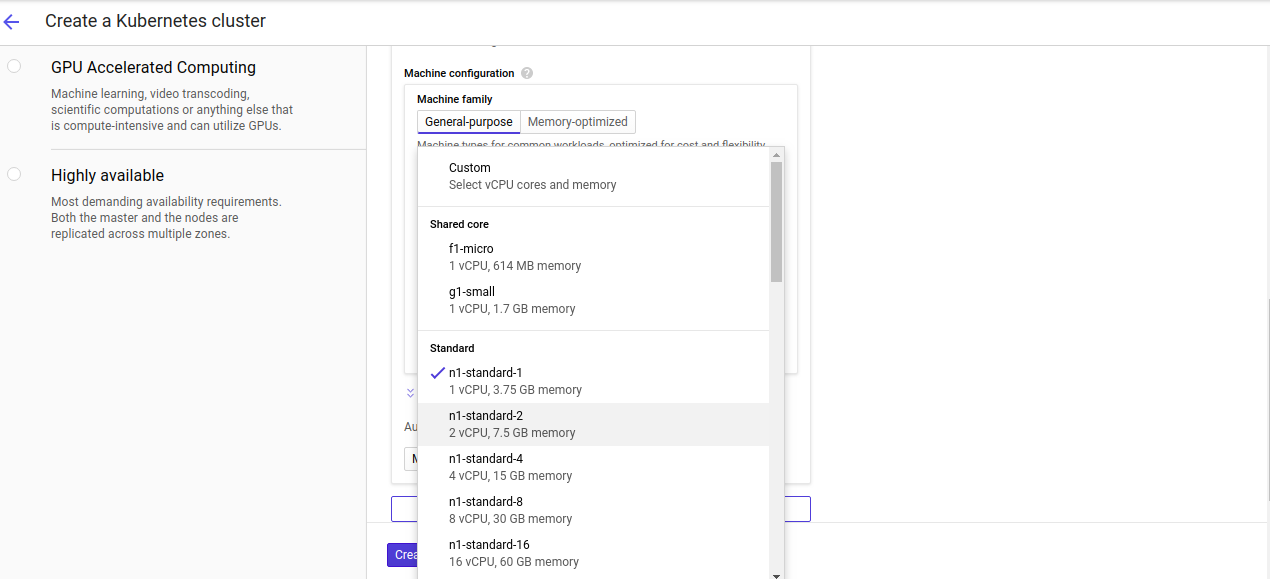Switch to the Memory-optimized machine family tab
The height and width of the screenshot is (579, 1270).
578,121
